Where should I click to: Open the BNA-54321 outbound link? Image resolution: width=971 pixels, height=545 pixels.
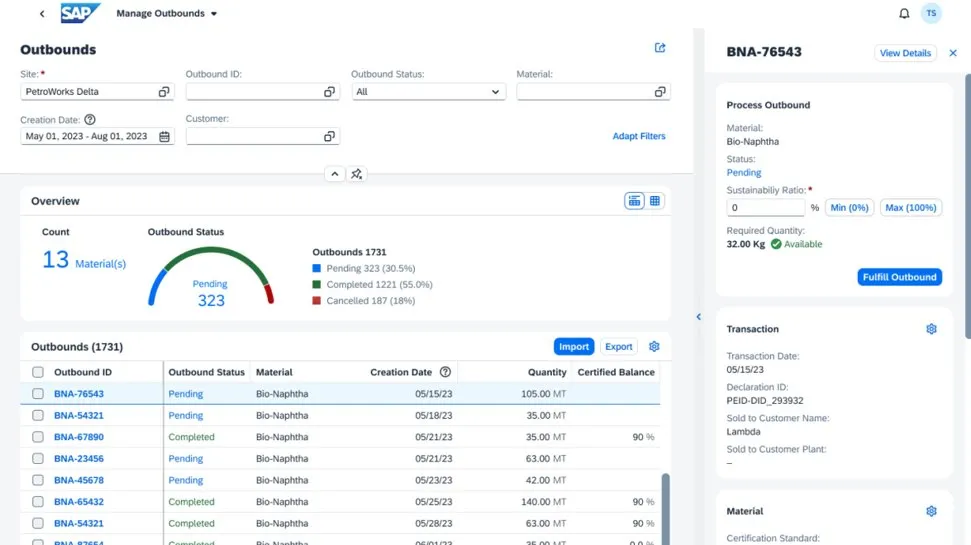(79, 416)
